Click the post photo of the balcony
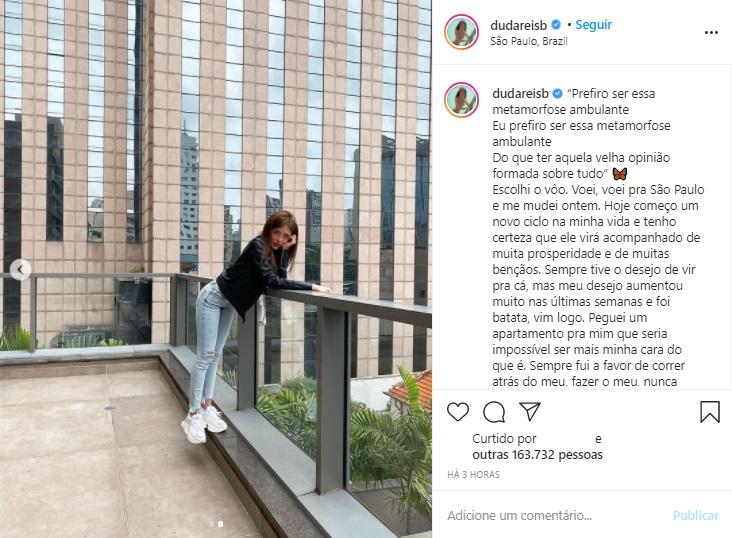The height and width of the screenshot is (538, 732). tap(216, 269)
